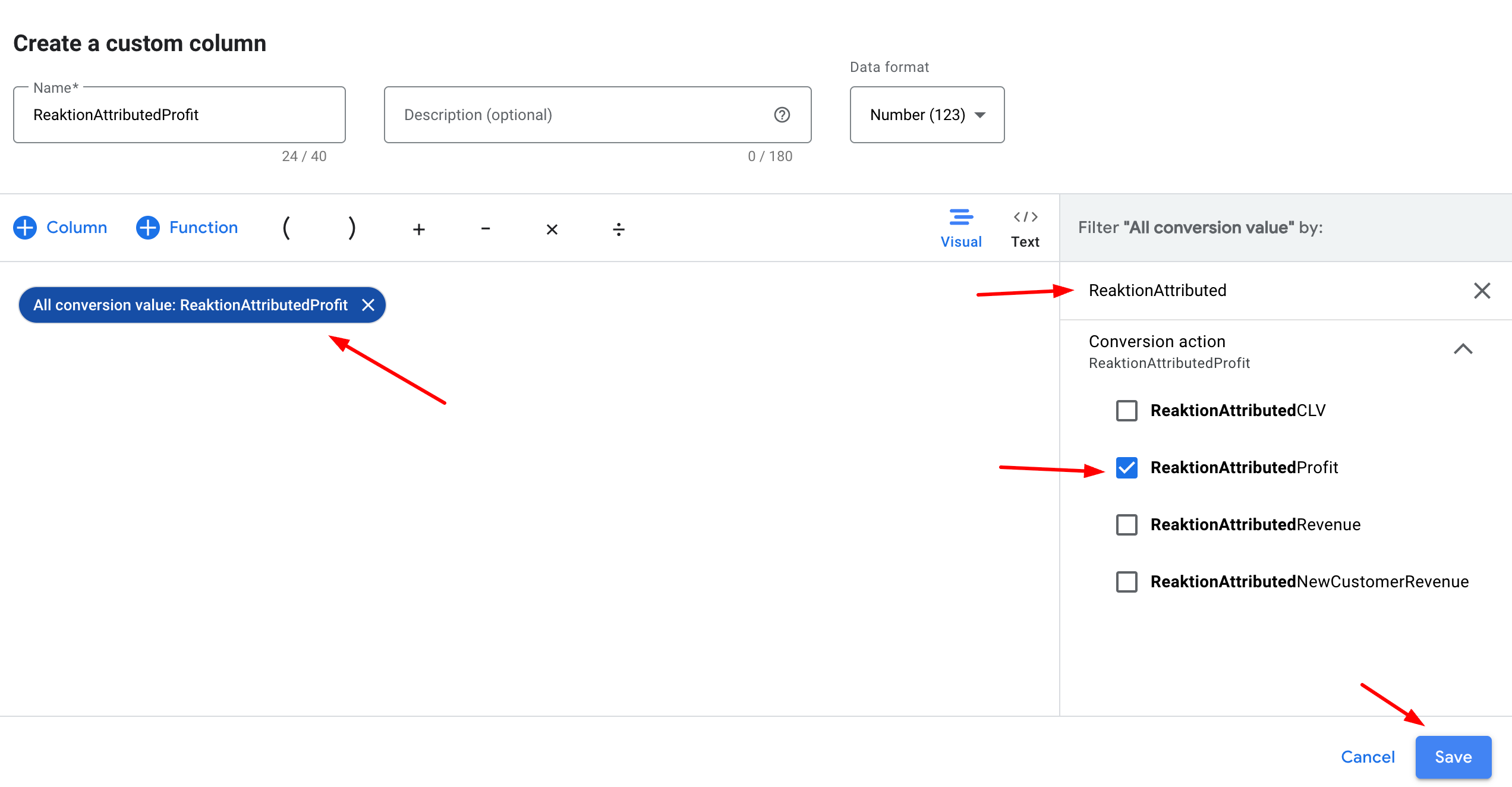
Task: Insert the subtraction minus operator
Action: point(486,229)
